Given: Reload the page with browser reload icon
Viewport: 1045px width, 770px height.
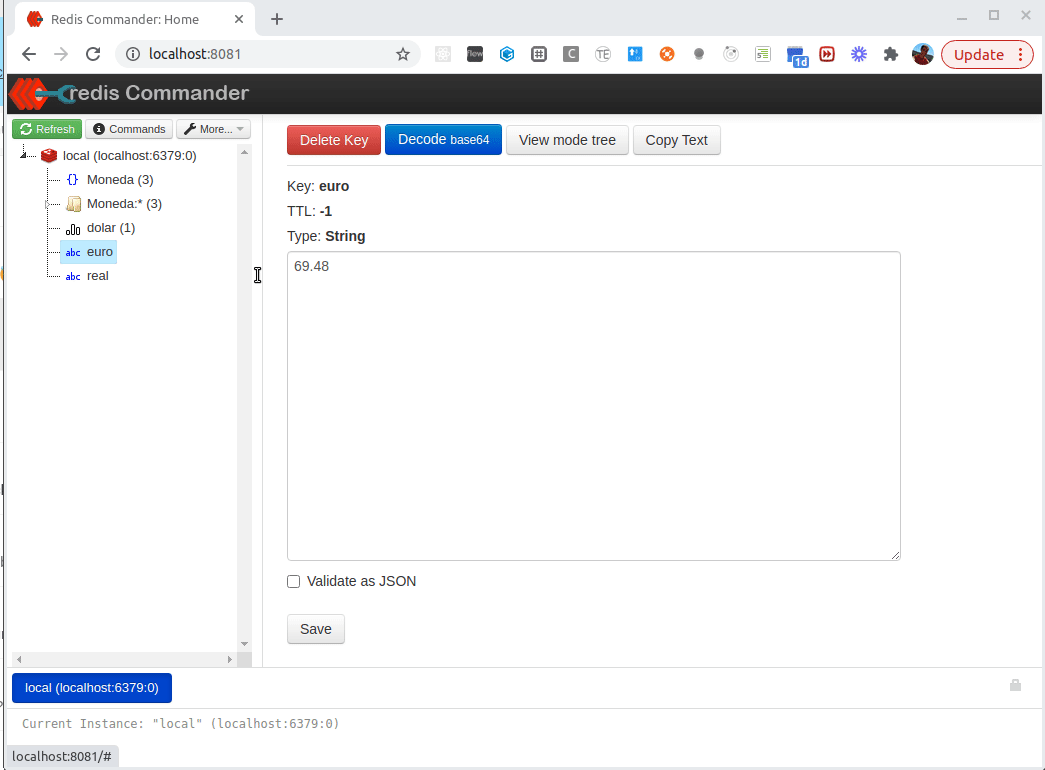Looking at the screenshot, I should (93, 54).
